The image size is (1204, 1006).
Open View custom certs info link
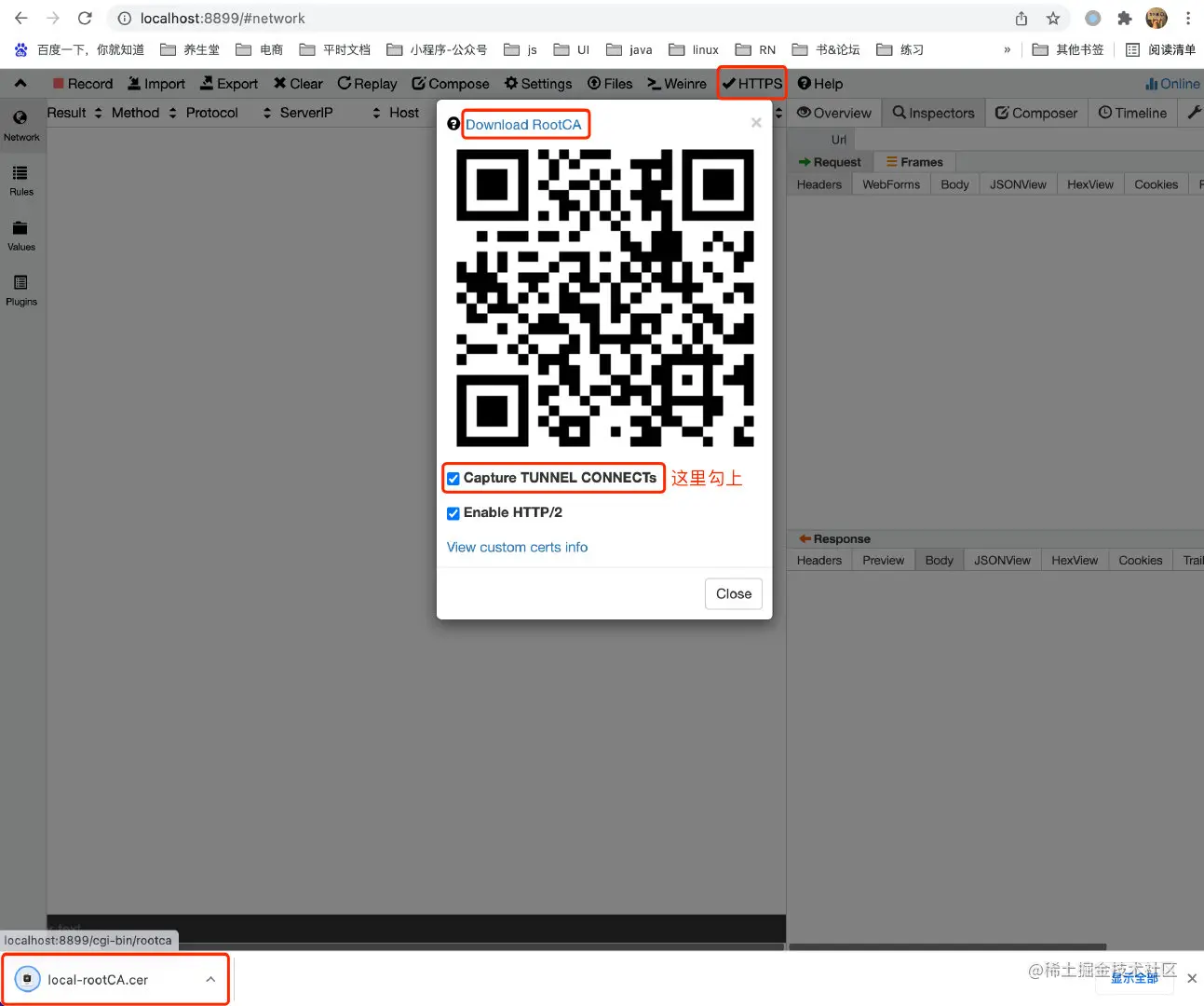coord(517,548)
